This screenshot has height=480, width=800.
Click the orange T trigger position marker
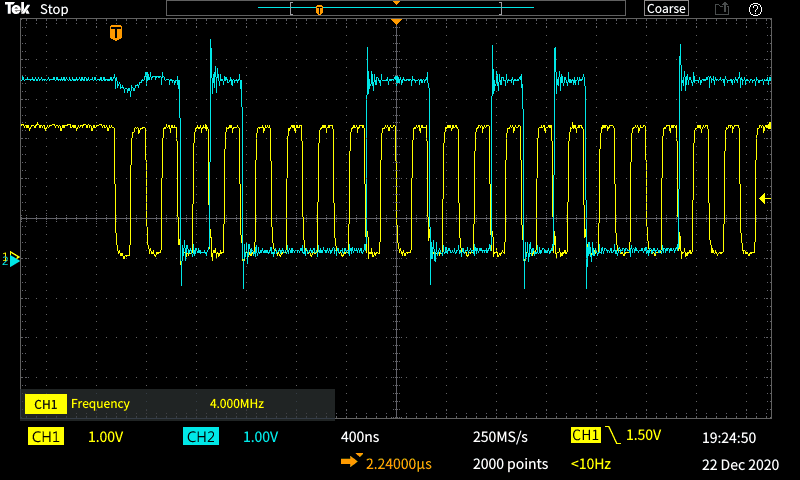[117, 33]
